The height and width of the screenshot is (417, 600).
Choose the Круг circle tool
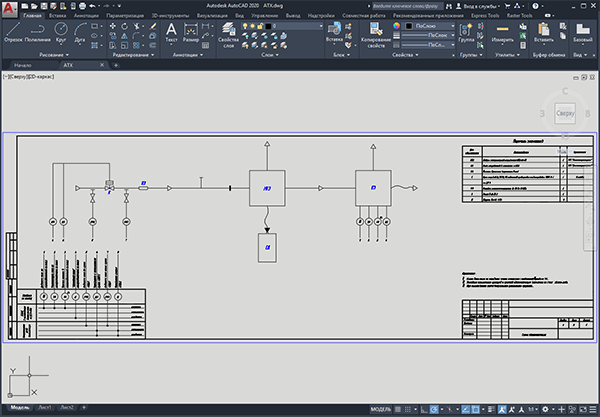tap(61, 32)
